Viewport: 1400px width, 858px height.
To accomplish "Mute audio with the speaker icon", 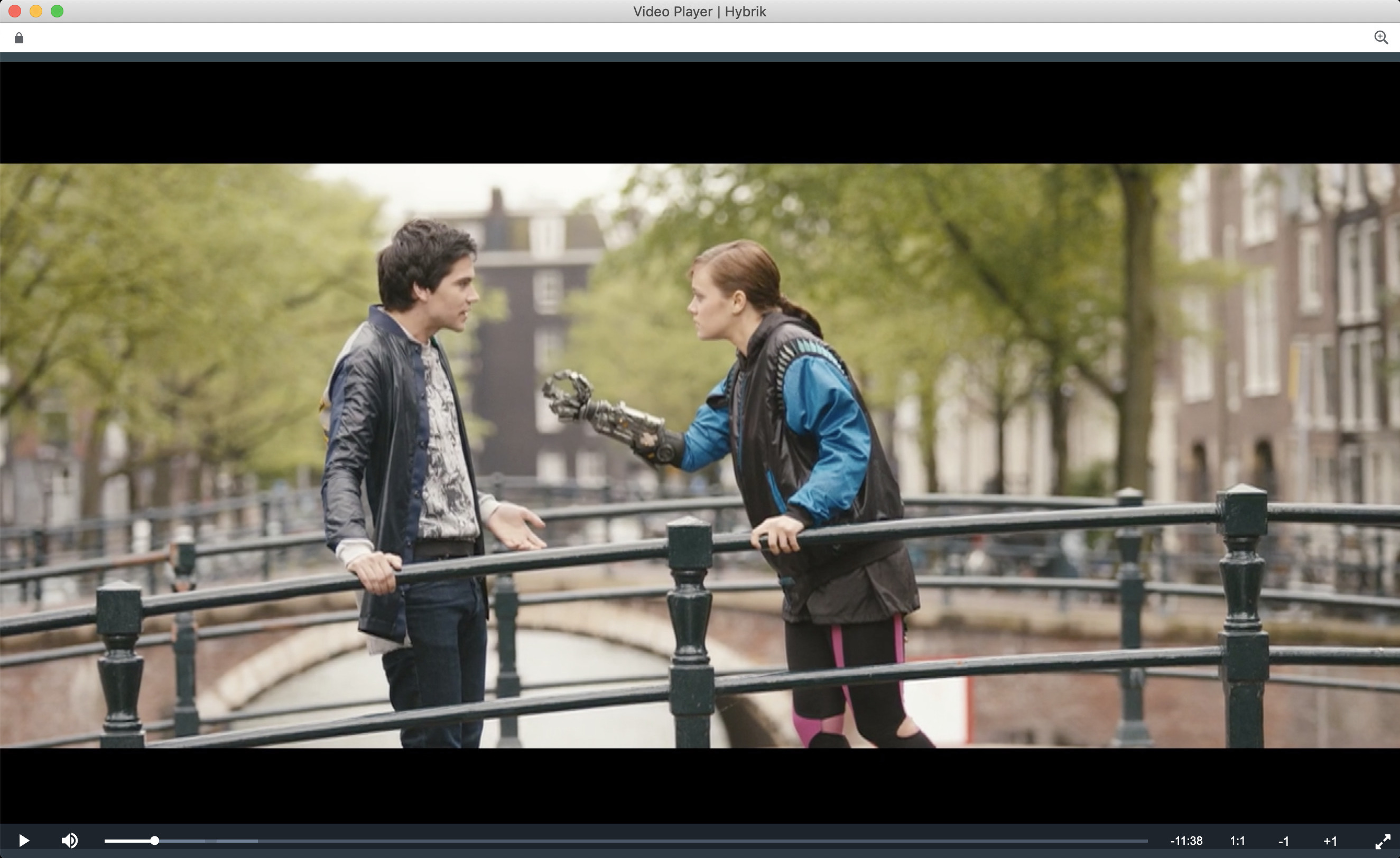I will coord(70,841).
